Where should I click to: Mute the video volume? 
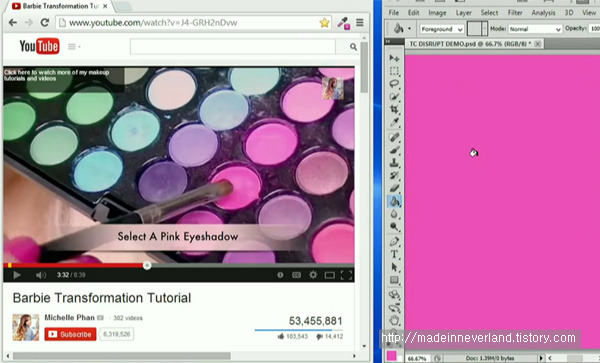tap(41, 275)
